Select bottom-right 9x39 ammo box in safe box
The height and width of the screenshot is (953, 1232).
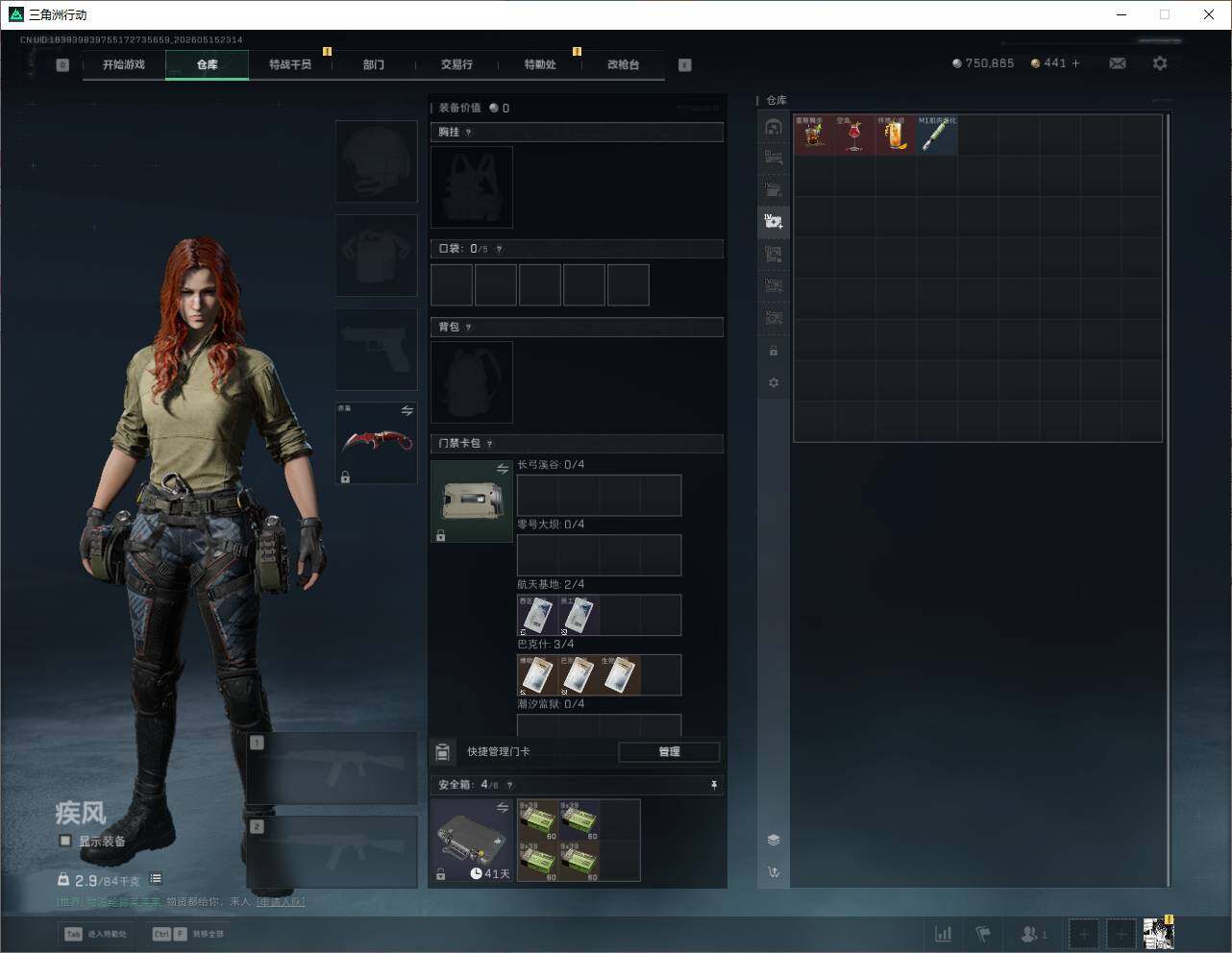(579, 862)
